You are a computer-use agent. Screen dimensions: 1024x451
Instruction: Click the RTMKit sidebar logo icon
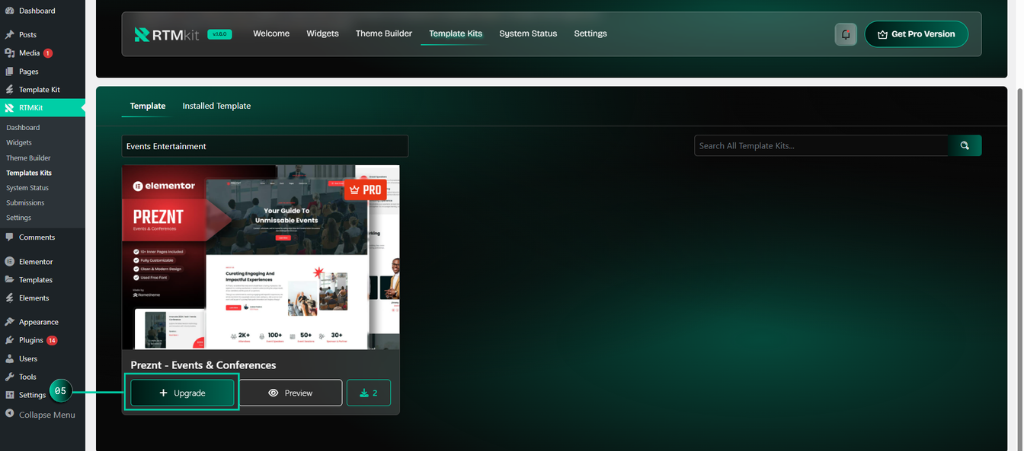point(9,108)
